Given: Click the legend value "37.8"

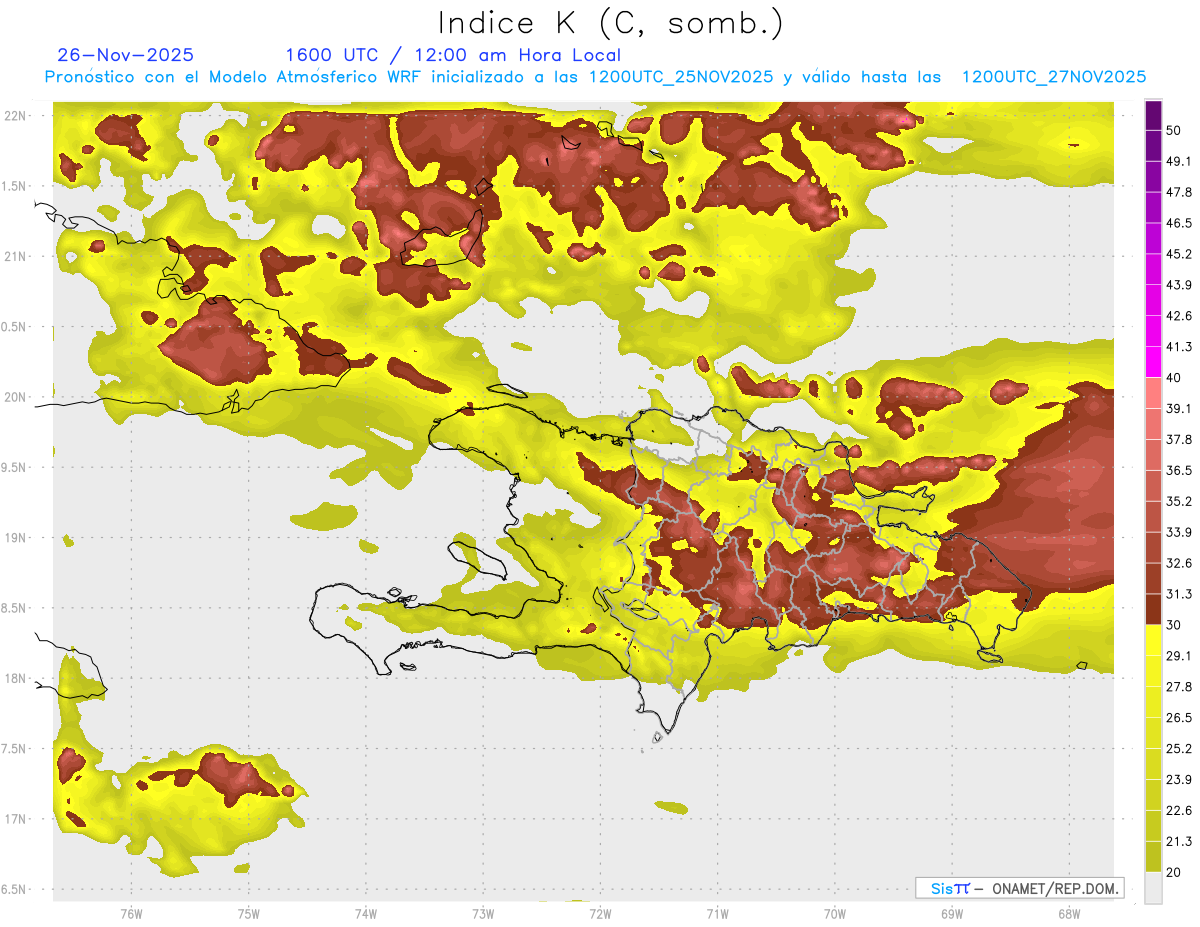Looking at the screenshot, I should pyautogui.click(x=1179, y=440).
